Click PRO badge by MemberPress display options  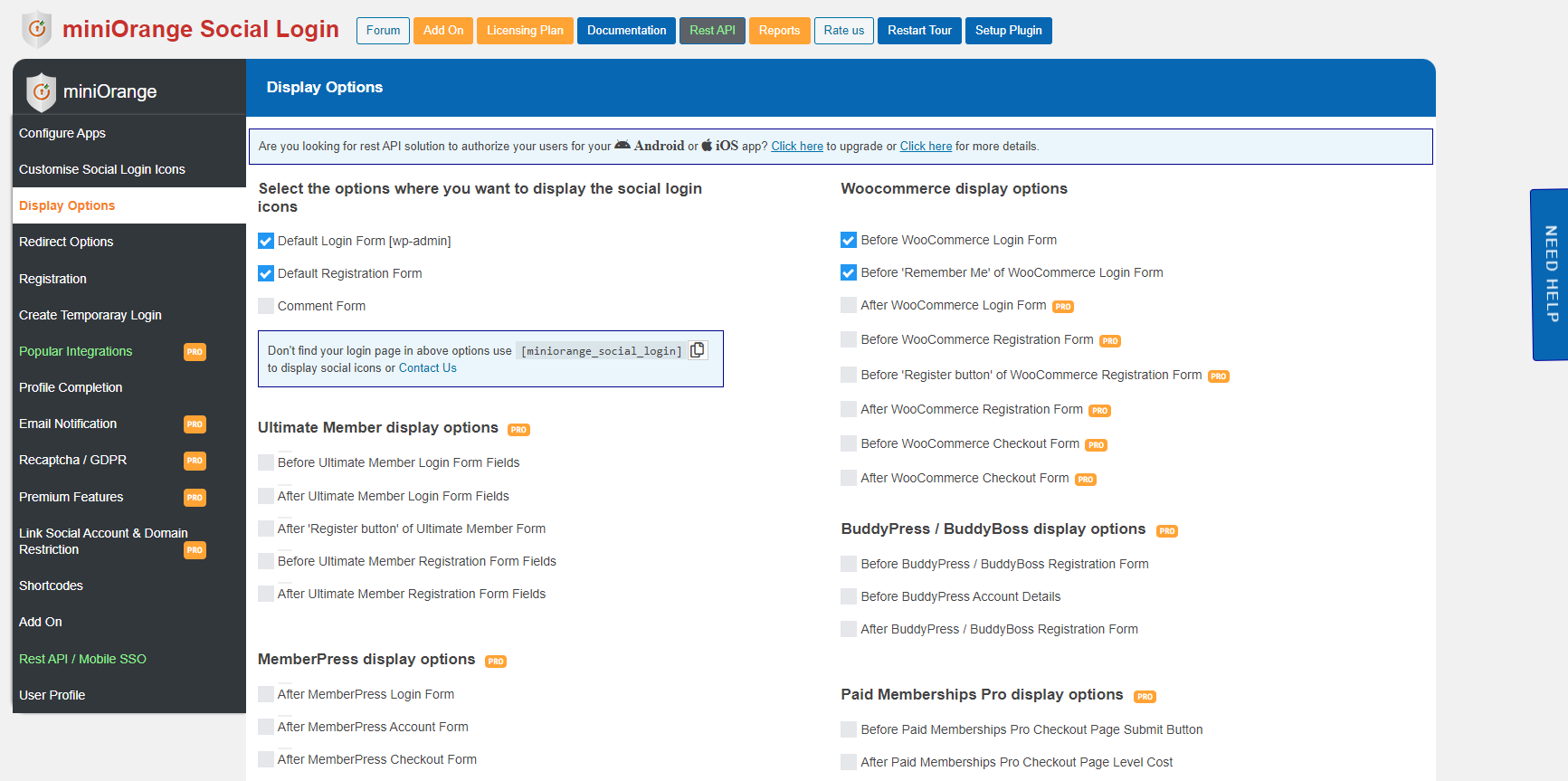click(x=496, y=662)
